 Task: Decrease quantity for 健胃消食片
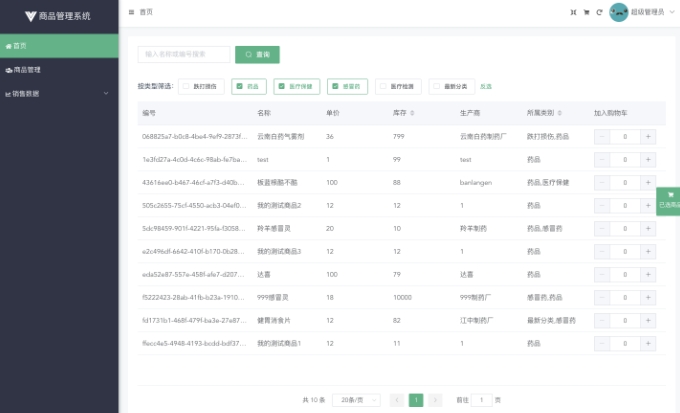click(x=602, y=321)
